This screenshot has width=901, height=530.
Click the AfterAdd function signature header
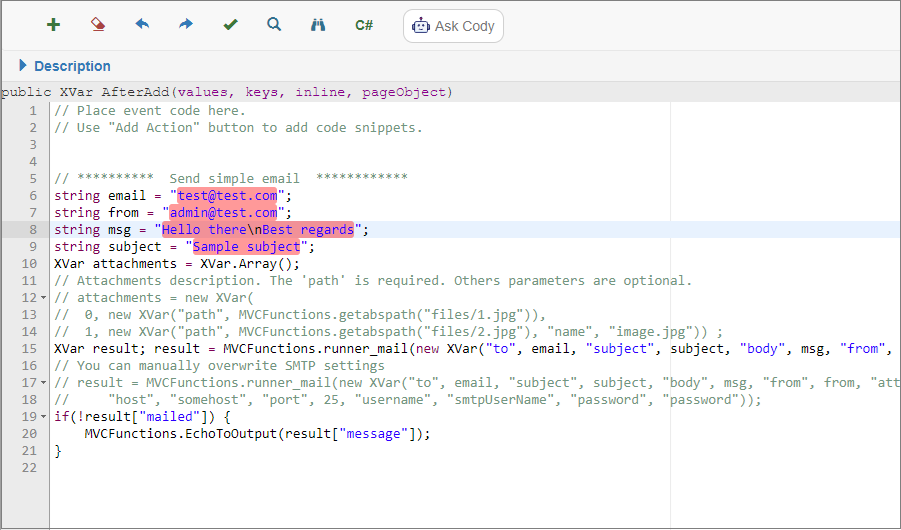coord(226,92)
